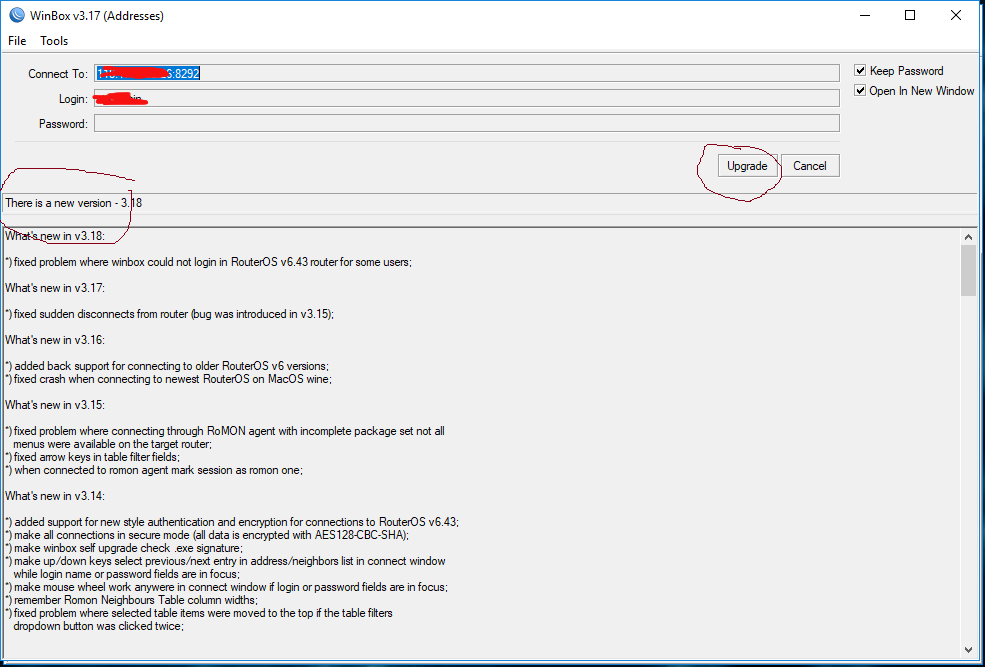Click 'fixed arrow keys in table filter fields' line

92,457
